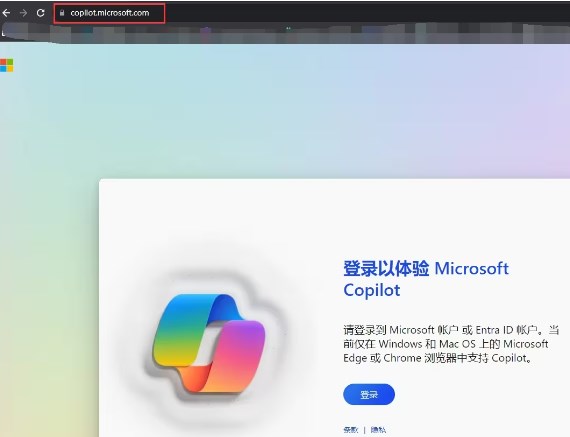Image resolution: width=570 pixels, height=437 pixels.
Task: Open the 隐私 privacy link
Action: (378, 430)
